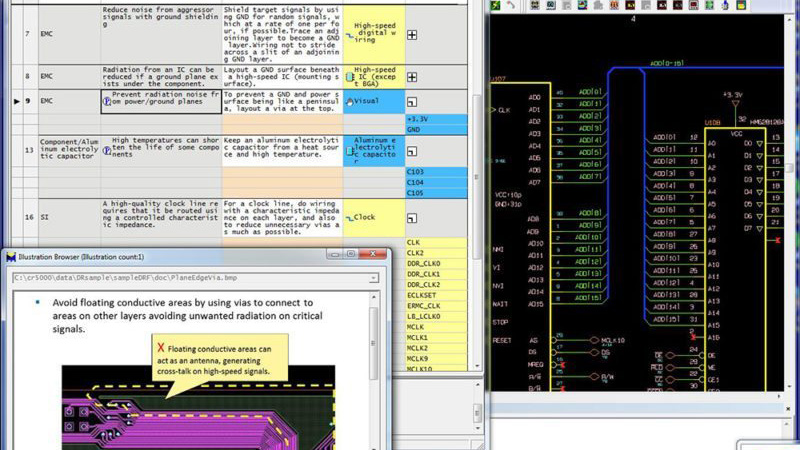This screenshot has height=450, width=800.
Task: Select the U10B component in the schematic
Action: 713,122
